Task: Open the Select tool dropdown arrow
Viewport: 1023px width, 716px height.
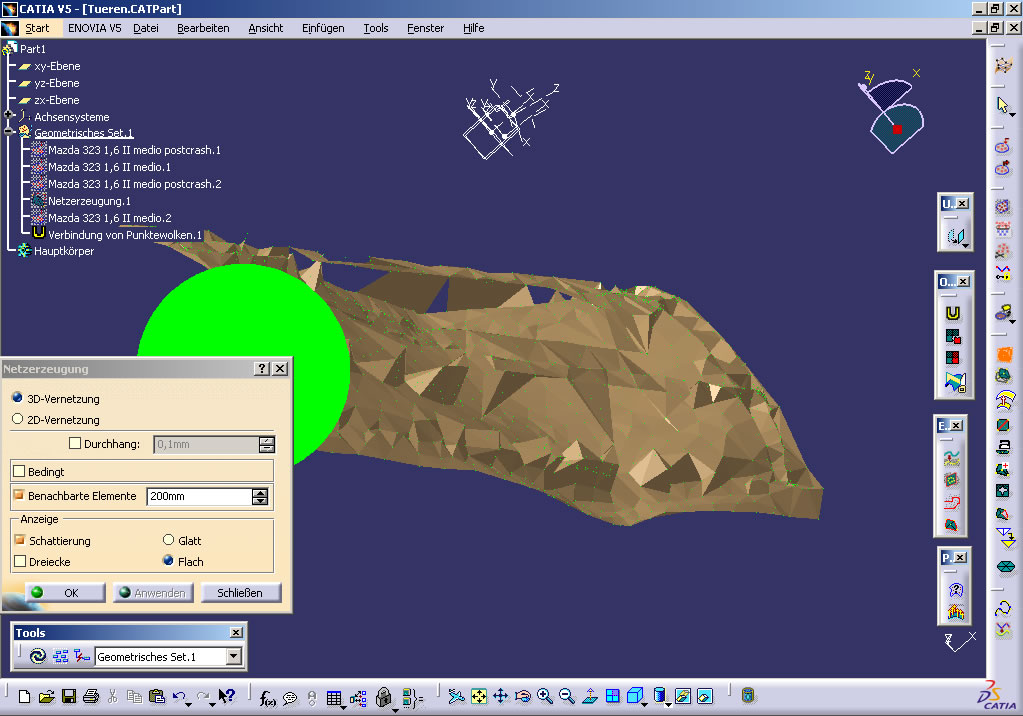Action: pos(1012,115)
